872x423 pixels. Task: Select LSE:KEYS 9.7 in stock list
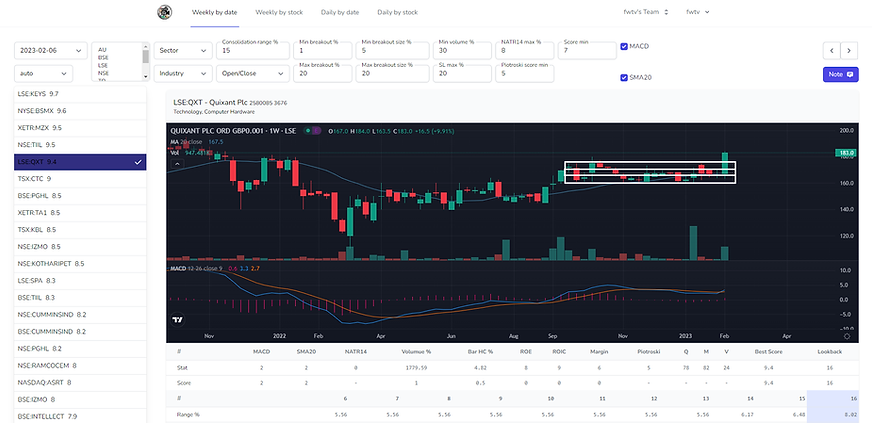pos(80,94)
